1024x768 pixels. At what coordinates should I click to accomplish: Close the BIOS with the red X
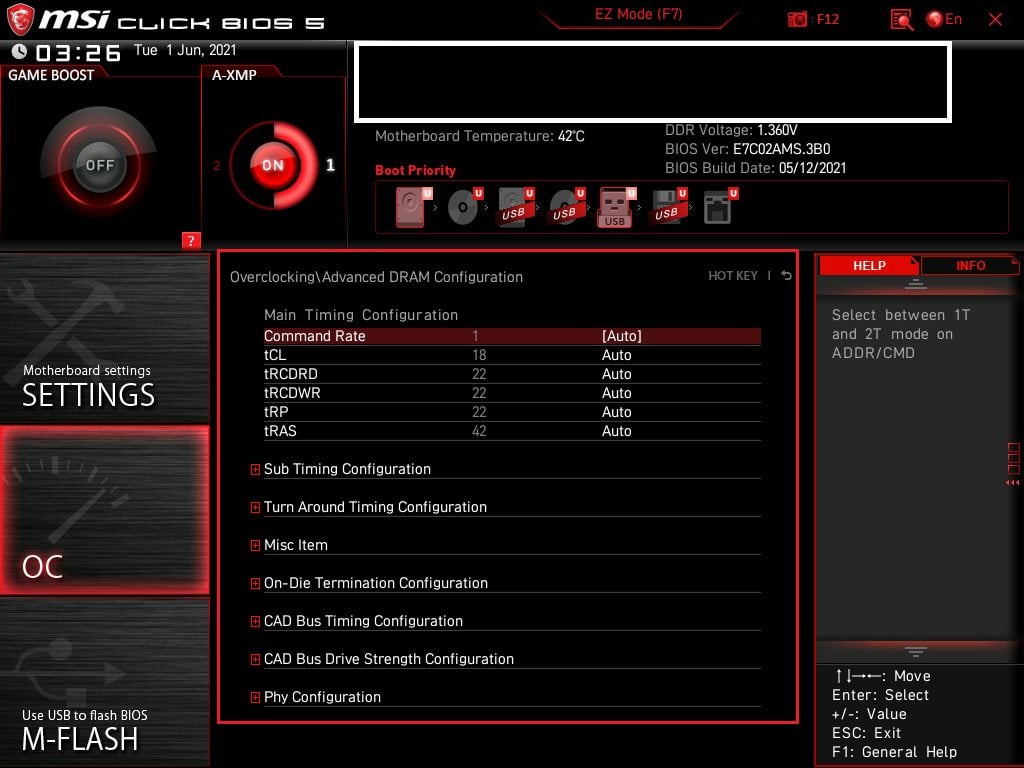(x=995, y=20)
